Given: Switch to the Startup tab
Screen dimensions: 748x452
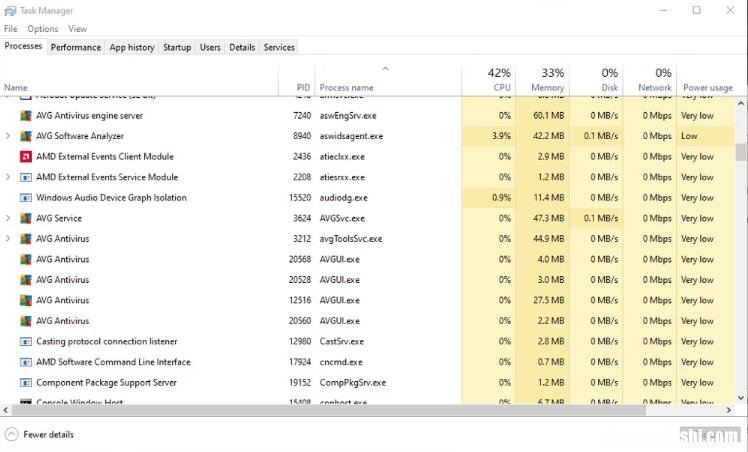Looking at the screenshot, I should [x=177, y=47].
